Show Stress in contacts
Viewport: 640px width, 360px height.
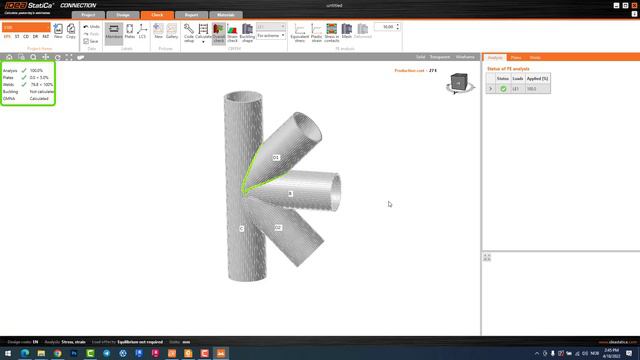[331, 33]
